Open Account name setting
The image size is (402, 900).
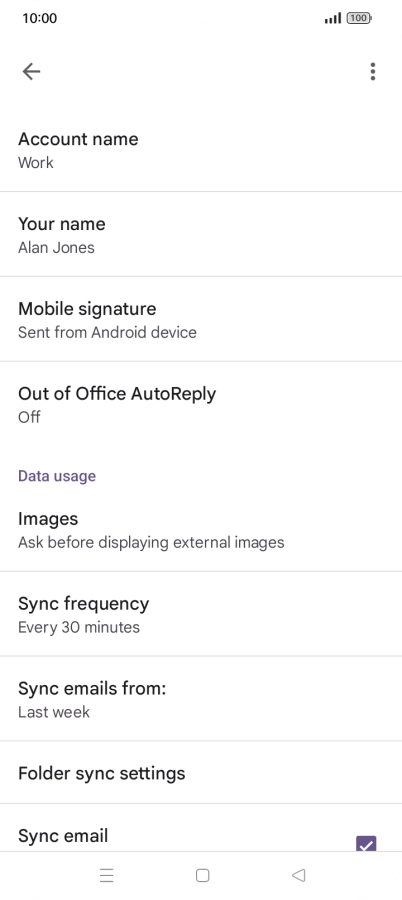point(201,150)
